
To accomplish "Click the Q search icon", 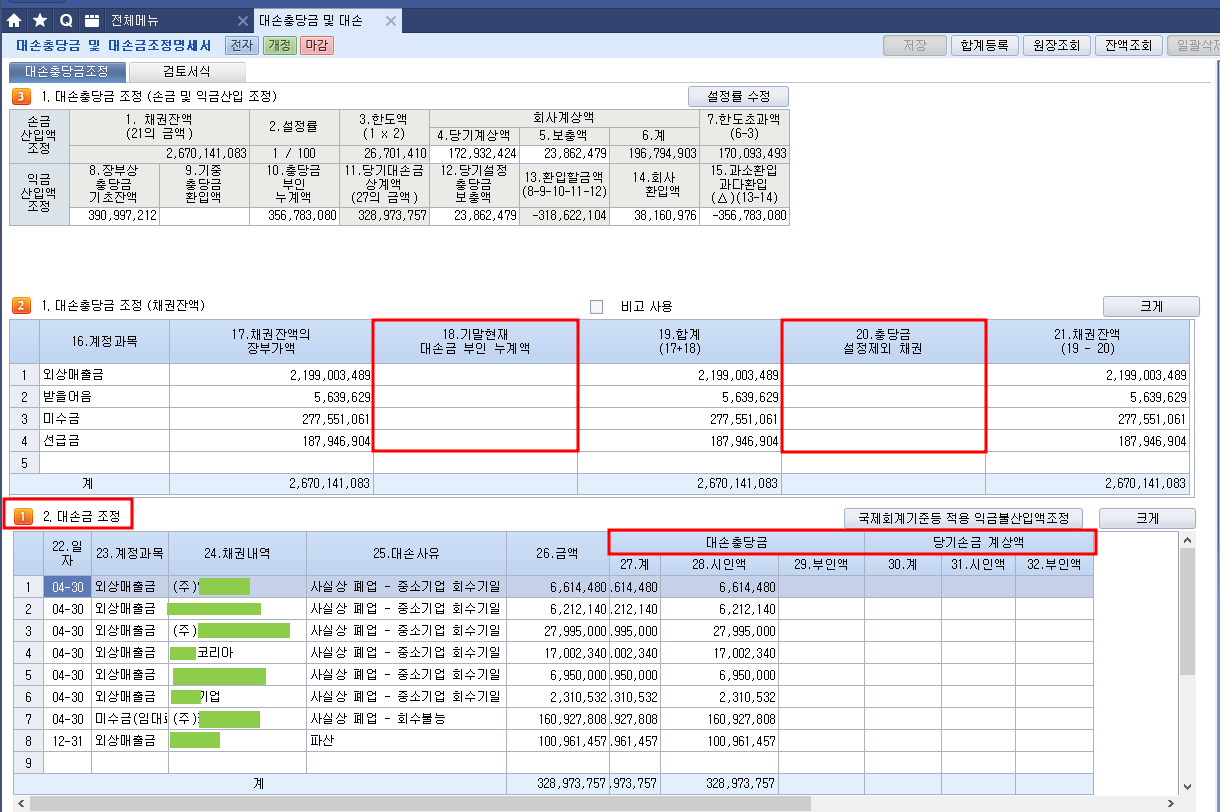I will (x=66, y=20).
